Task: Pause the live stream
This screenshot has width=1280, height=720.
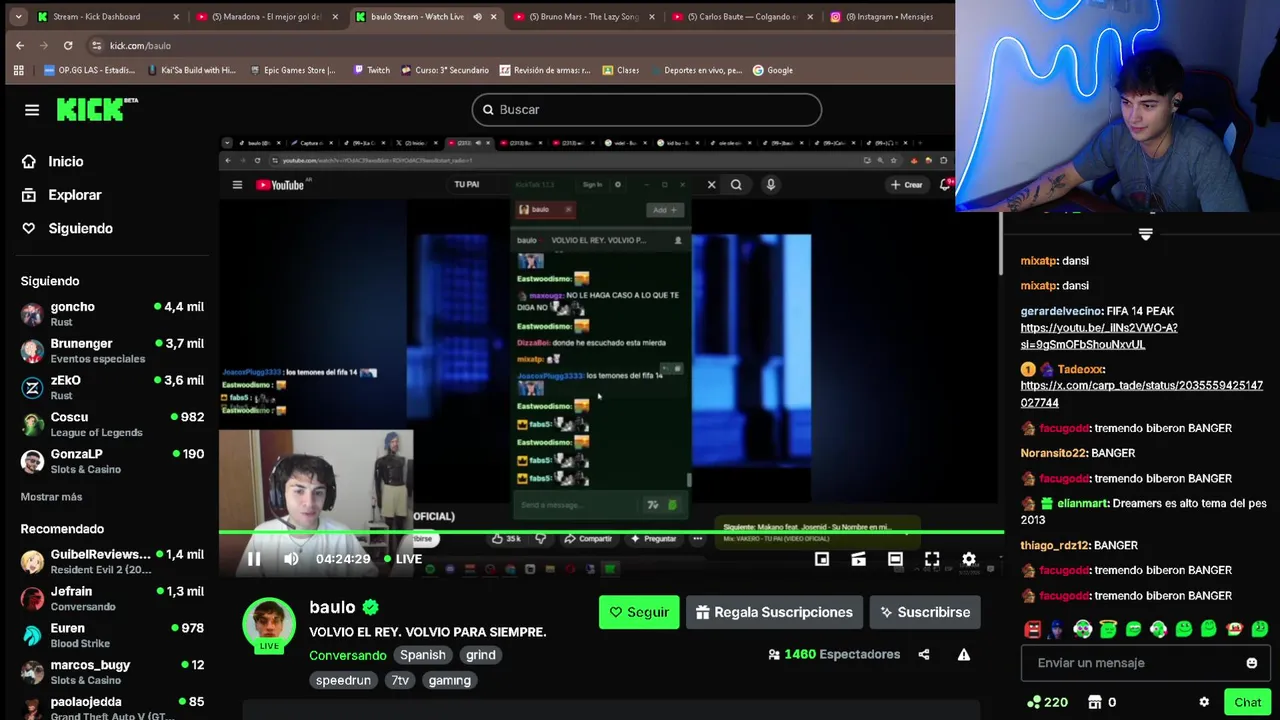Action: [x=254, y=559]
